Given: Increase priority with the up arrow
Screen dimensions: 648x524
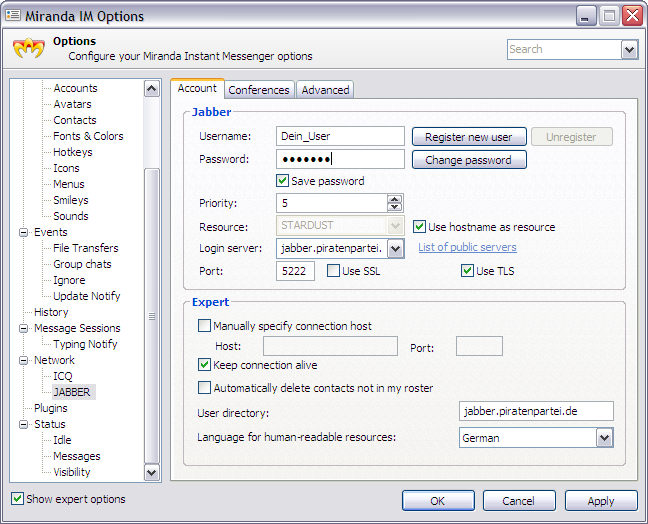Looking at the screenshot, I should [x=395, y=198].
